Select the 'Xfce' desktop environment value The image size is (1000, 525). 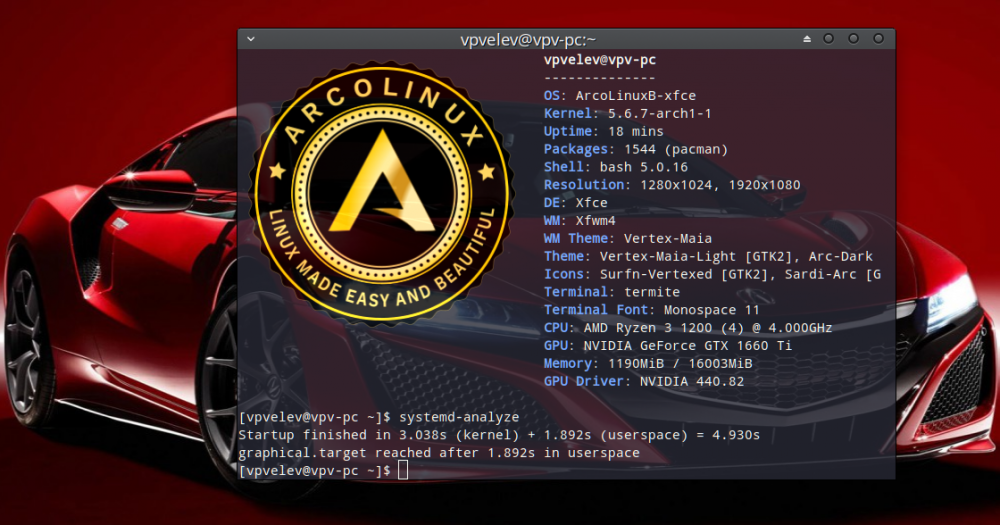coord(592,203)
